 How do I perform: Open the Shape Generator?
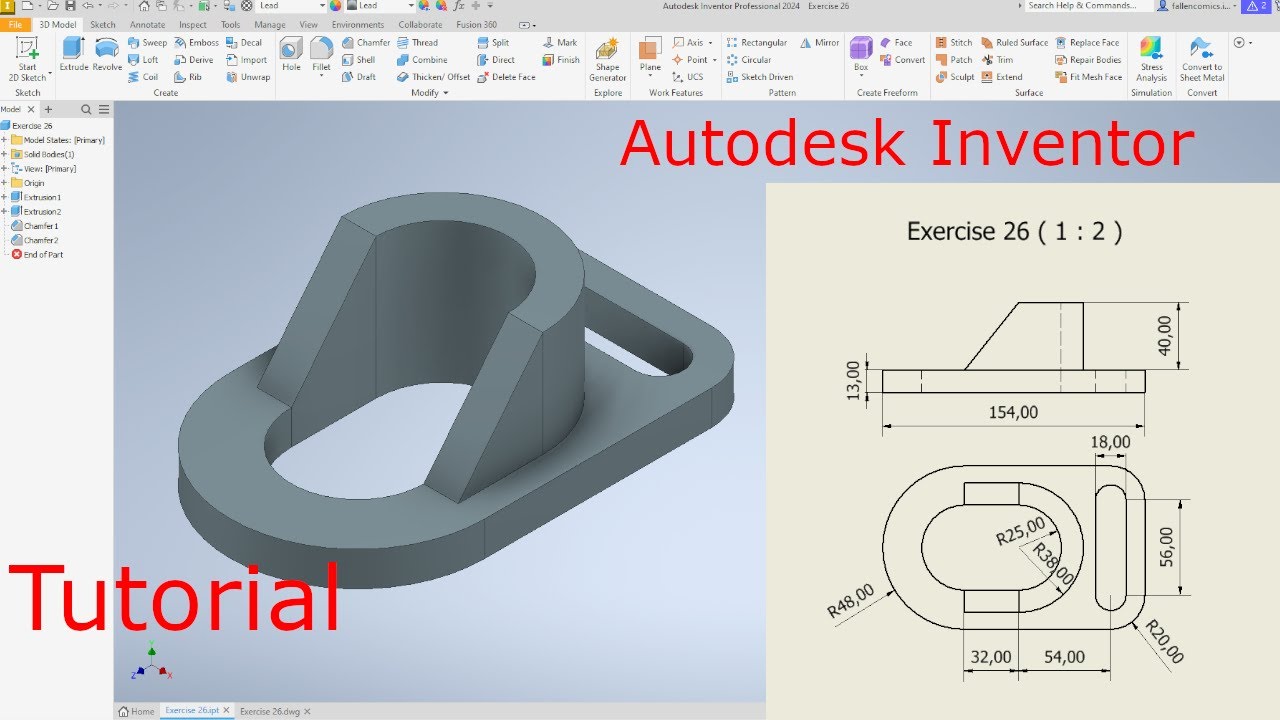(607, 59)
